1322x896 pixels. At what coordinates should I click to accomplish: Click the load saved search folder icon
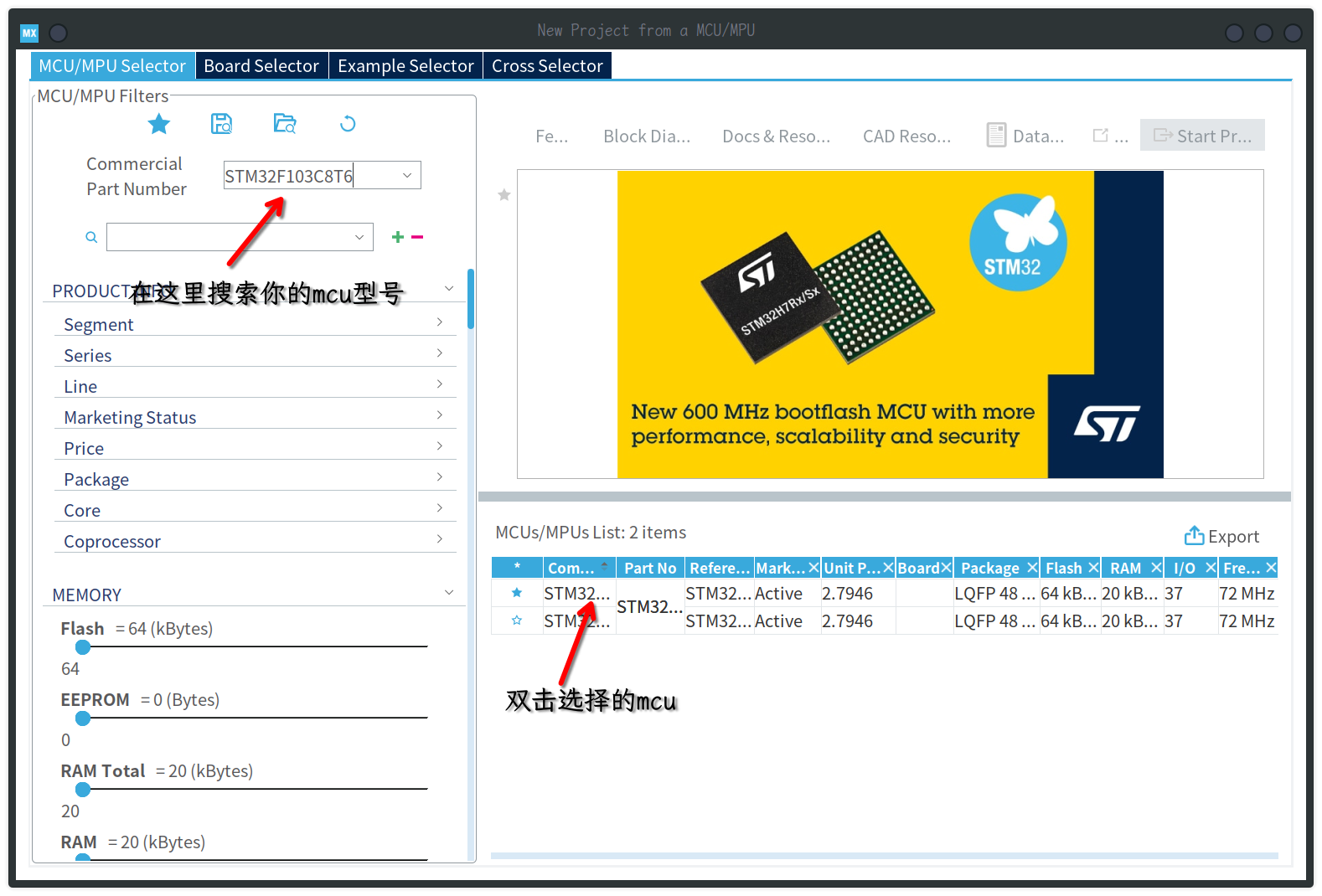(285, 124)
